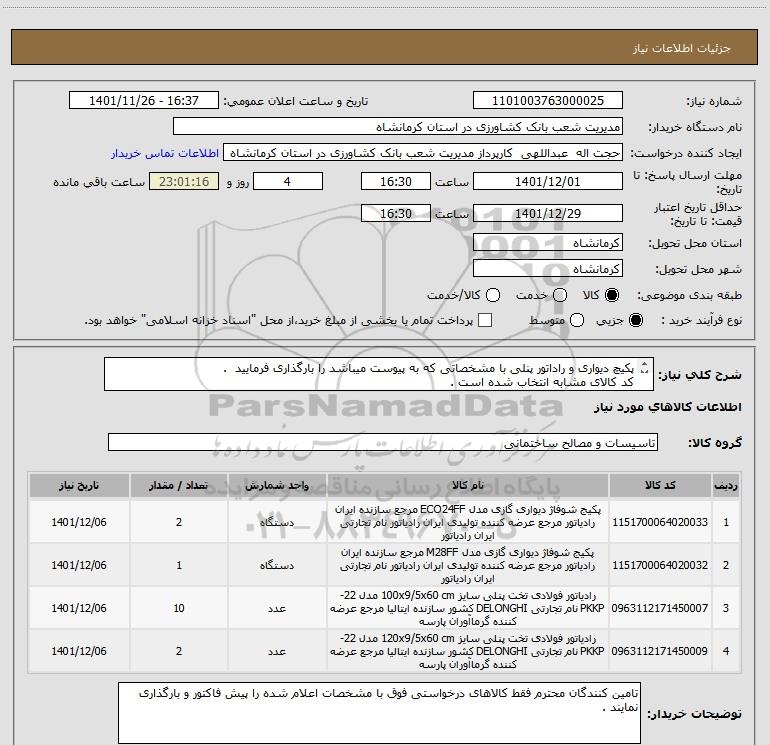Click the price validity date 1401/12/29
This screenshot has width=770, height=745.
pyautogui.click(x=548, y=213)
